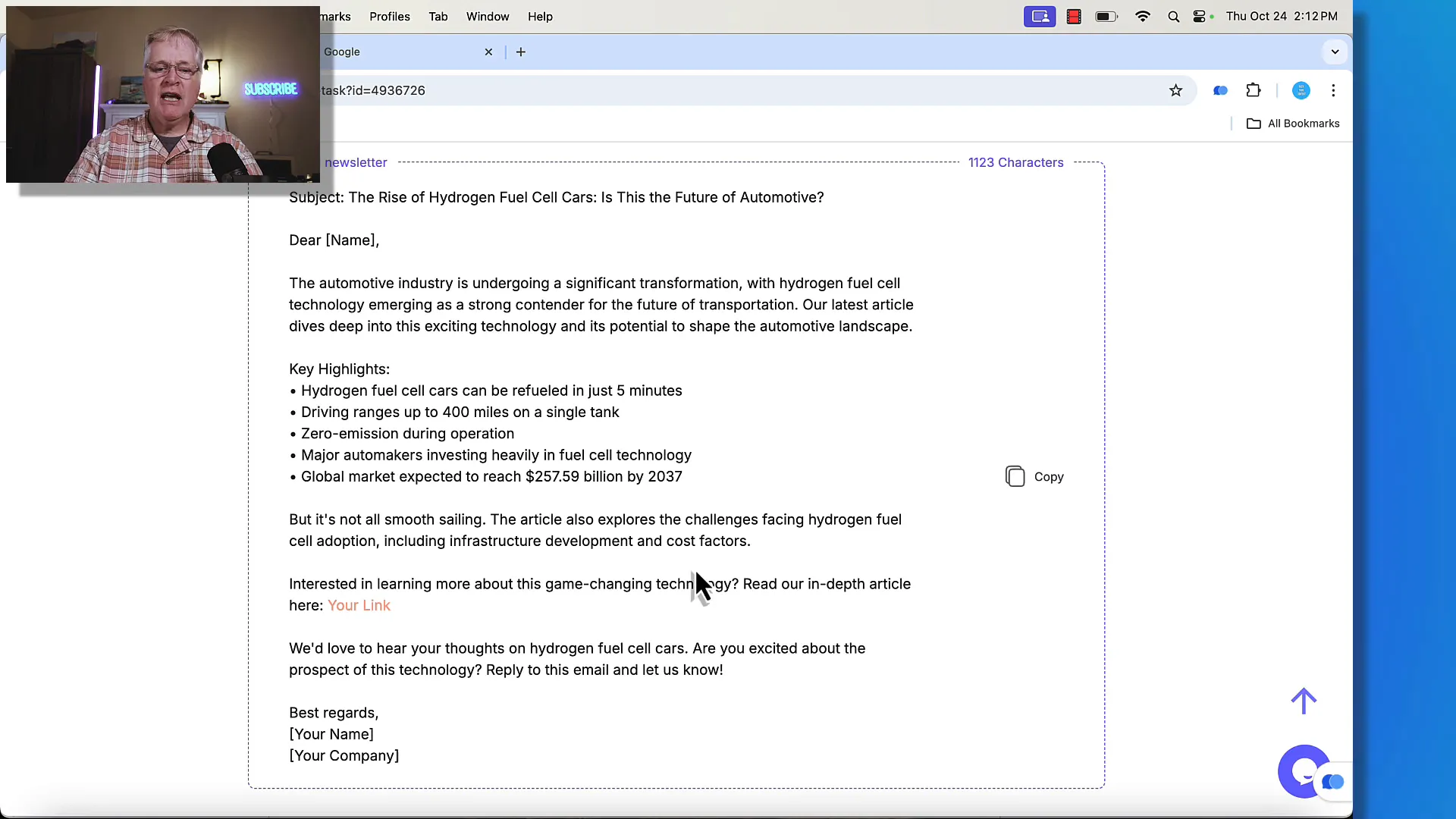
Task: Click the Copy icon for newsletter
Action: 1016,476
